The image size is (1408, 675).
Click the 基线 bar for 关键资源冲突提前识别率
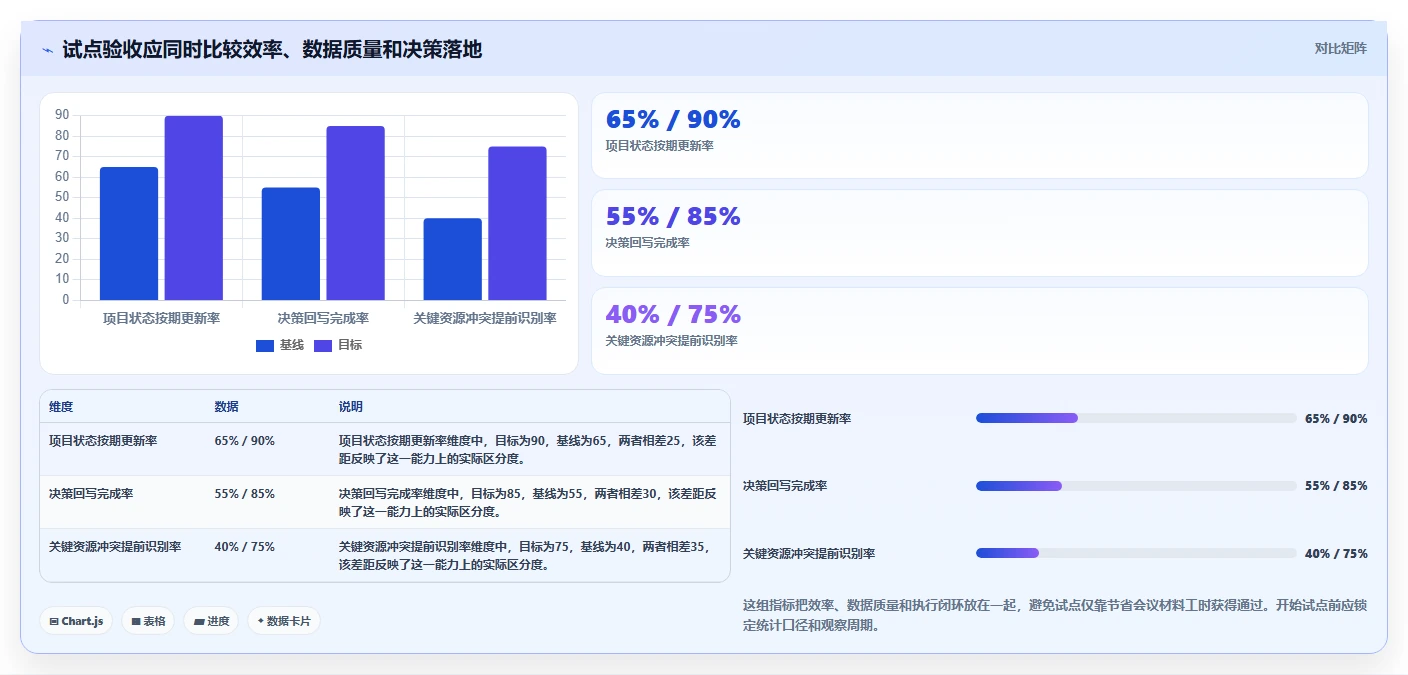(452, 259)
